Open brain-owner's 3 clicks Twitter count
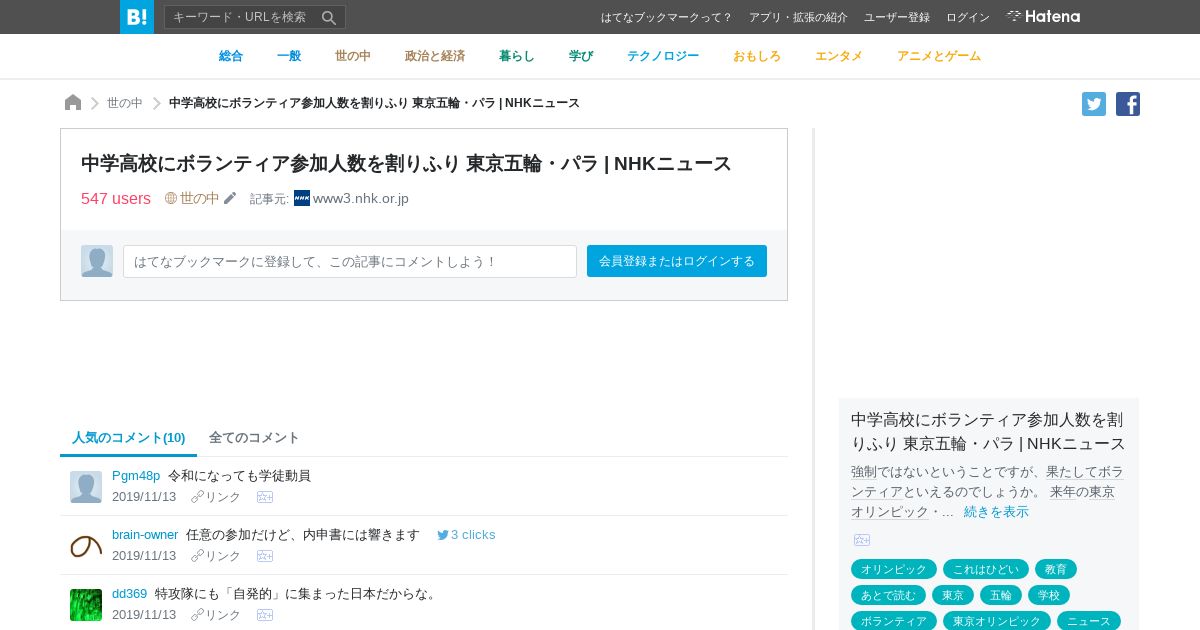 [466, 535]
